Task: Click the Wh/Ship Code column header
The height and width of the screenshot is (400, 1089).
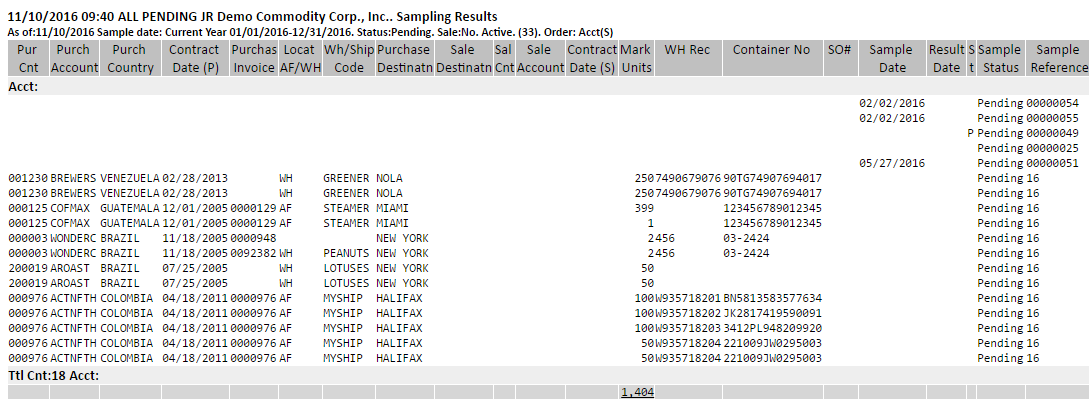Action: click(x=349, y=59)
